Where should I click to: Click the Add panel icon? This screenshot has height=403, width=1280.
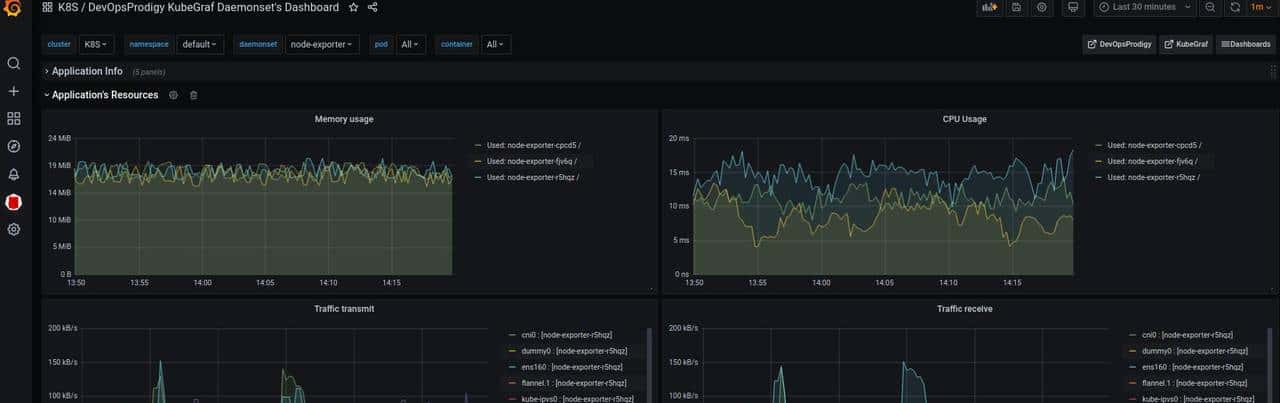[989, 7]
